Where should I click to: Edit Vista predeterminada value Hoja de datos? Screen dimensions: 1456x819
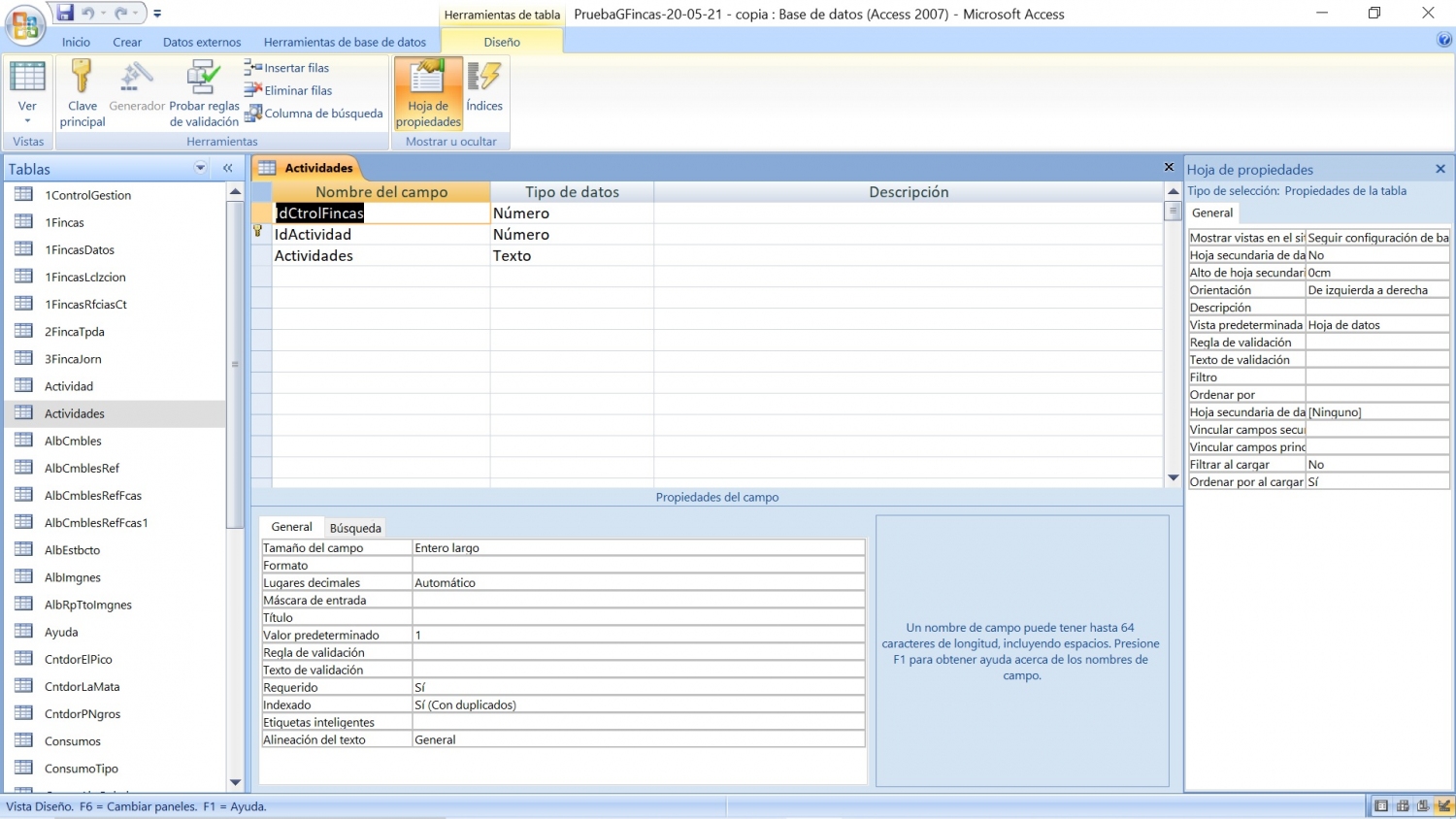click(1377, 325)
